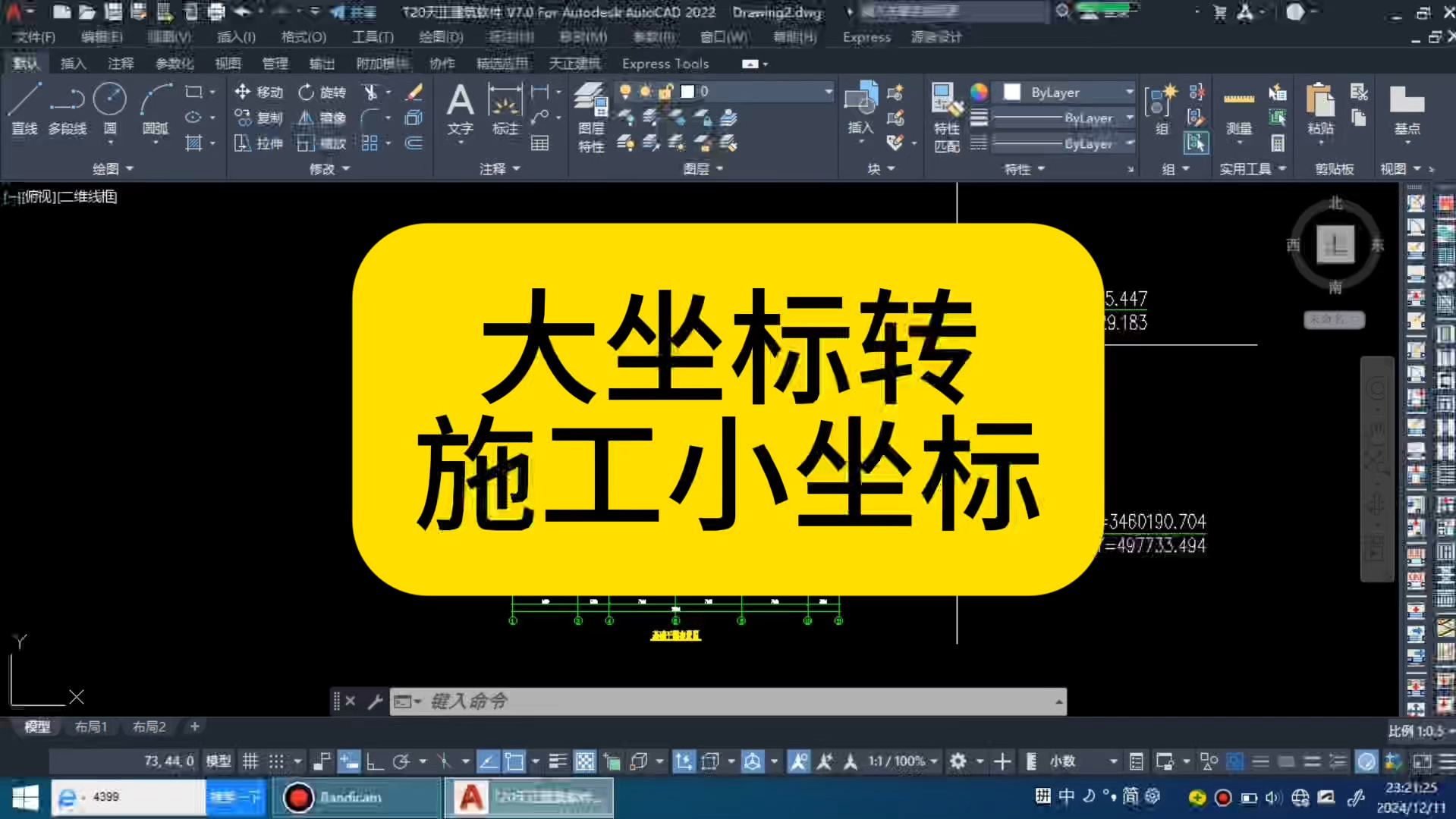Activate the 圆 (Circle) tool
Image resolution: width=1456 pixels, height=819 pixels.
click(x=108, y=106)
